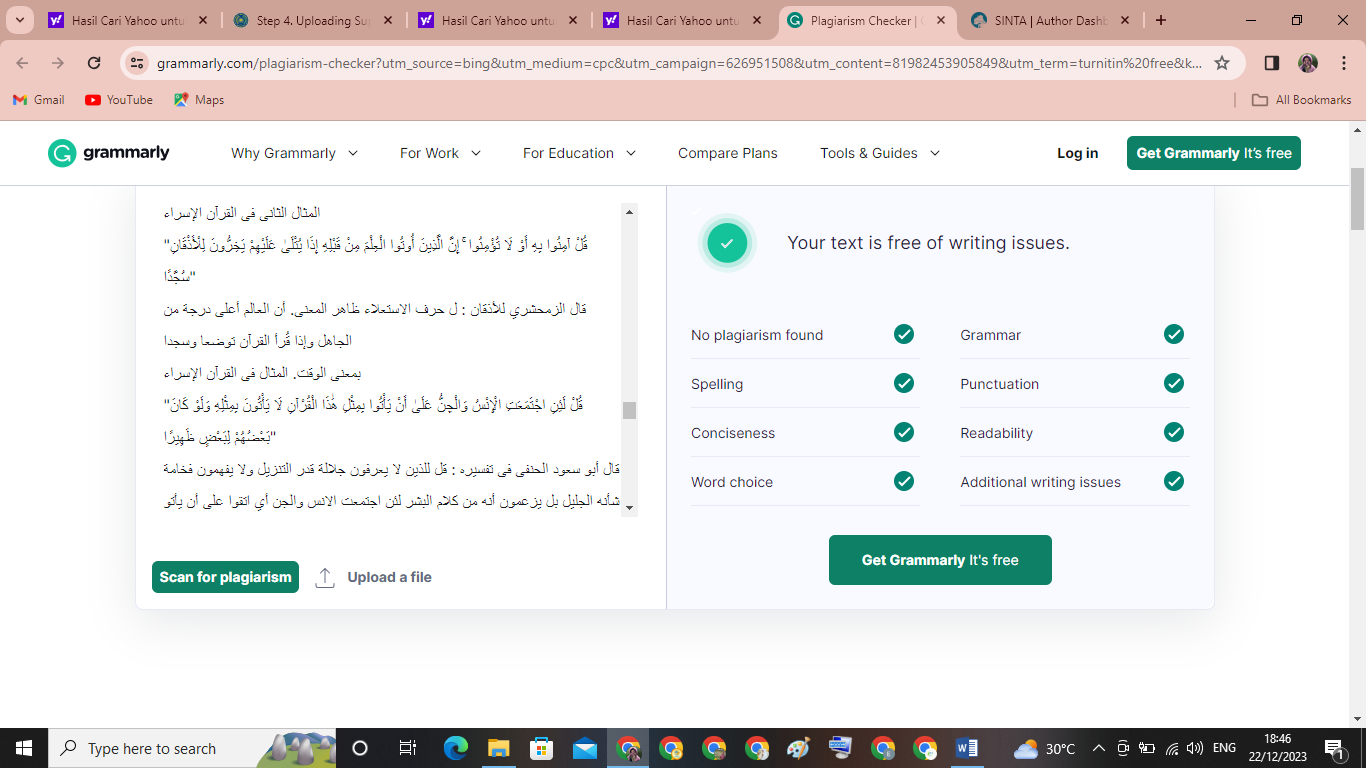This screenshot has width=1366, height=768.
Task: Close the Step 4. Uploading tab
Action: click(x=387, y=20)
